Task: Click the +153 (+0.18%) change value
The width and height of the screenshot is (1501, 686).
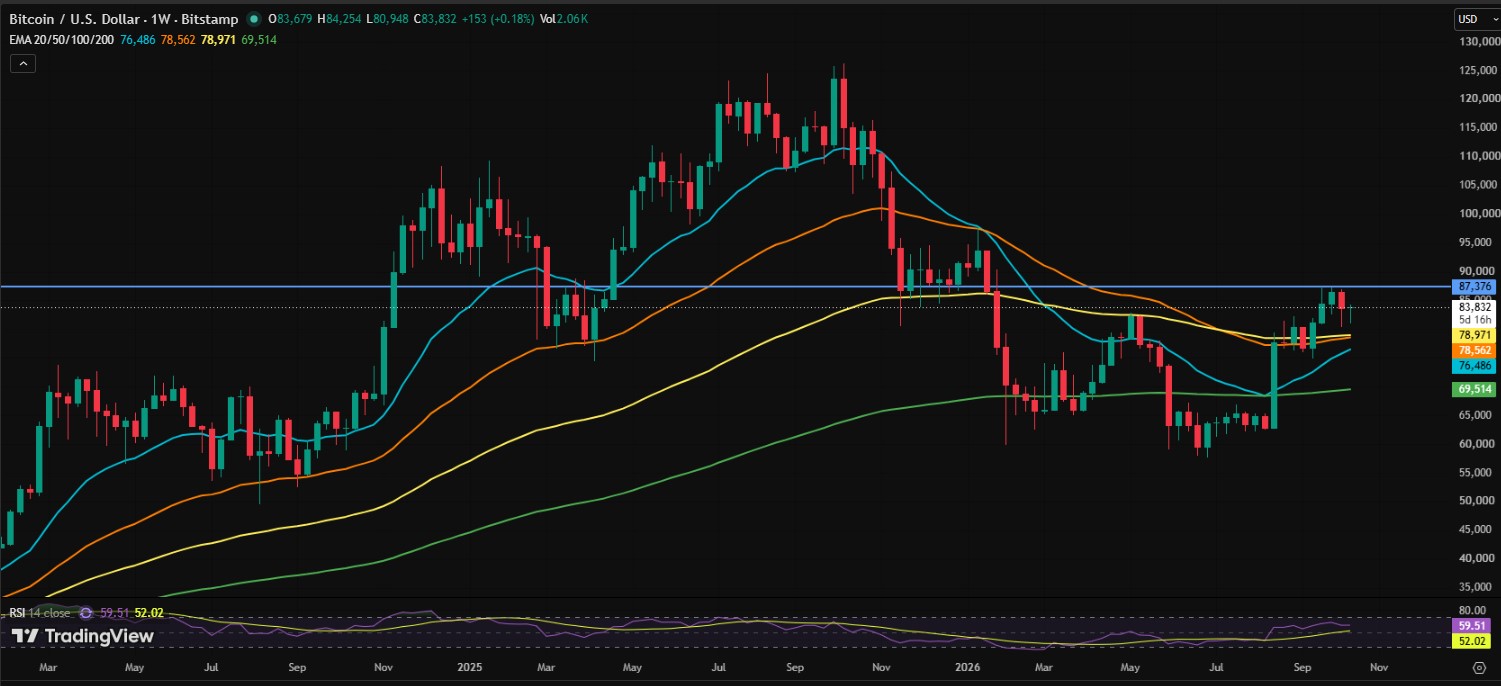Action: pyautogui.click(x=499, y=19)
